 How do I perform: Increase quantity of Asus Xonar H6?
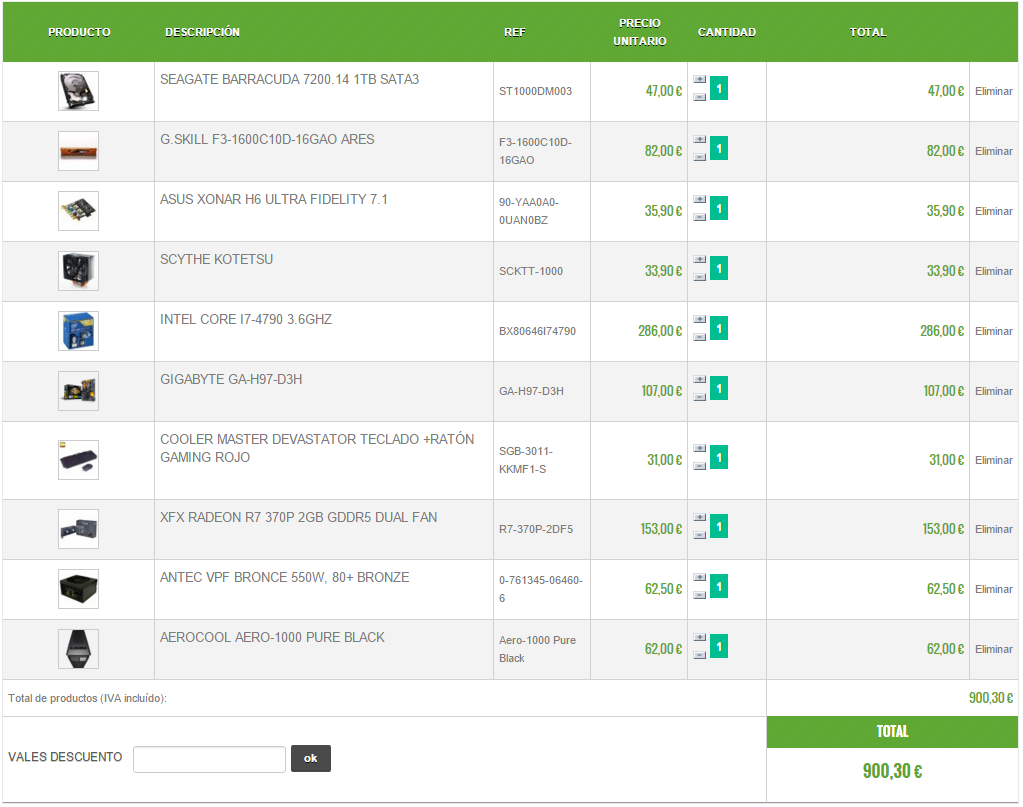(699, 200)
